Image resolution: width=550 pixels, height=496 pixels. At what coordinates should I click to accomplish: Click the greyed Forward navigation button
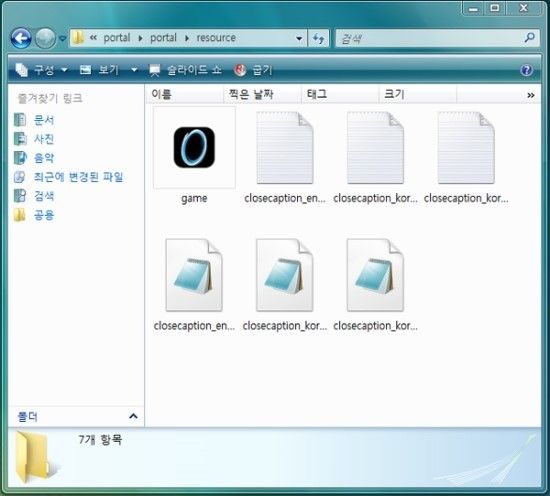click(45, 38)
